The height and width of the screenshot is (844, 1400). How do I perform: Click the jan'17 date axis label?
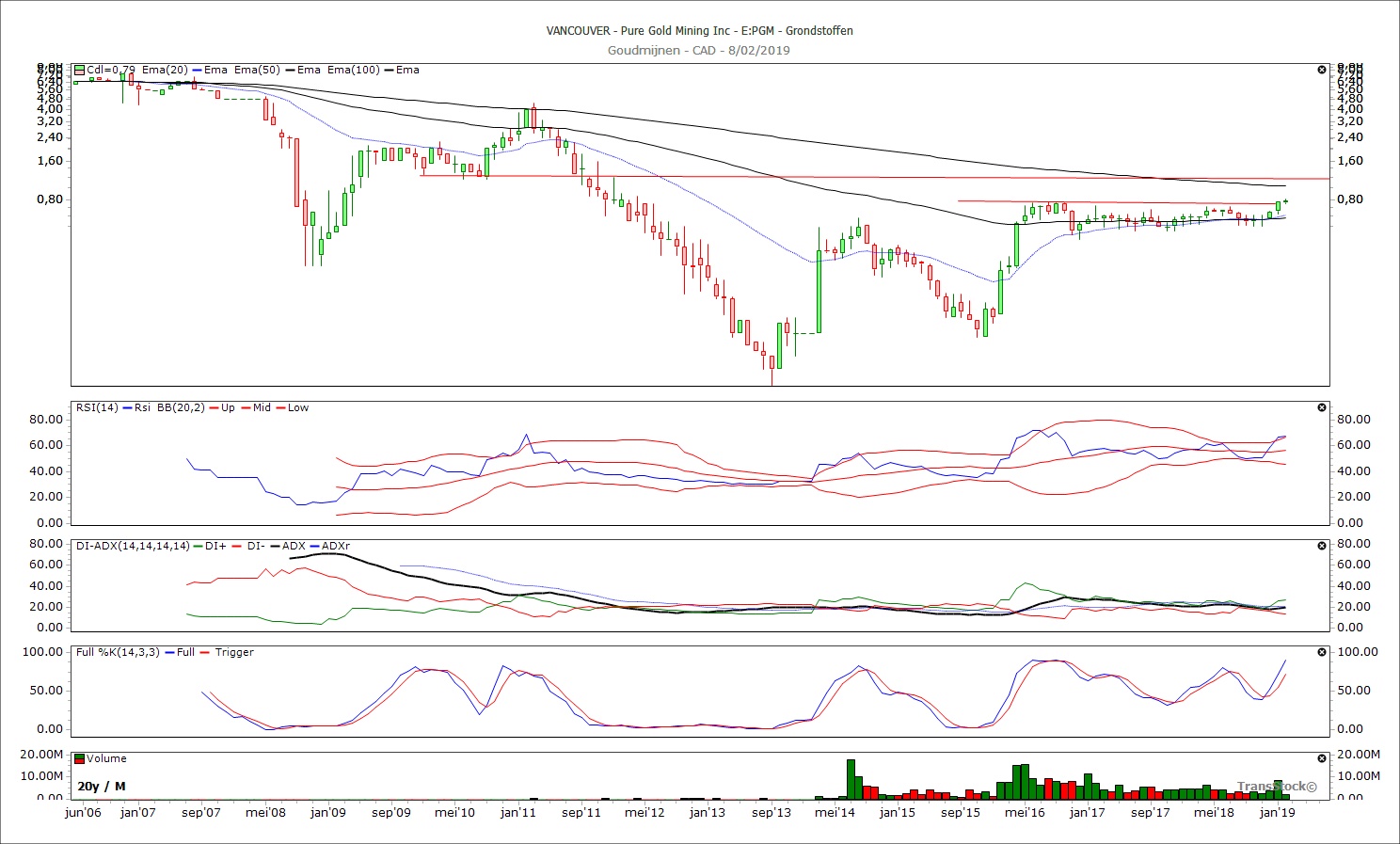[x=1088, y=812]
